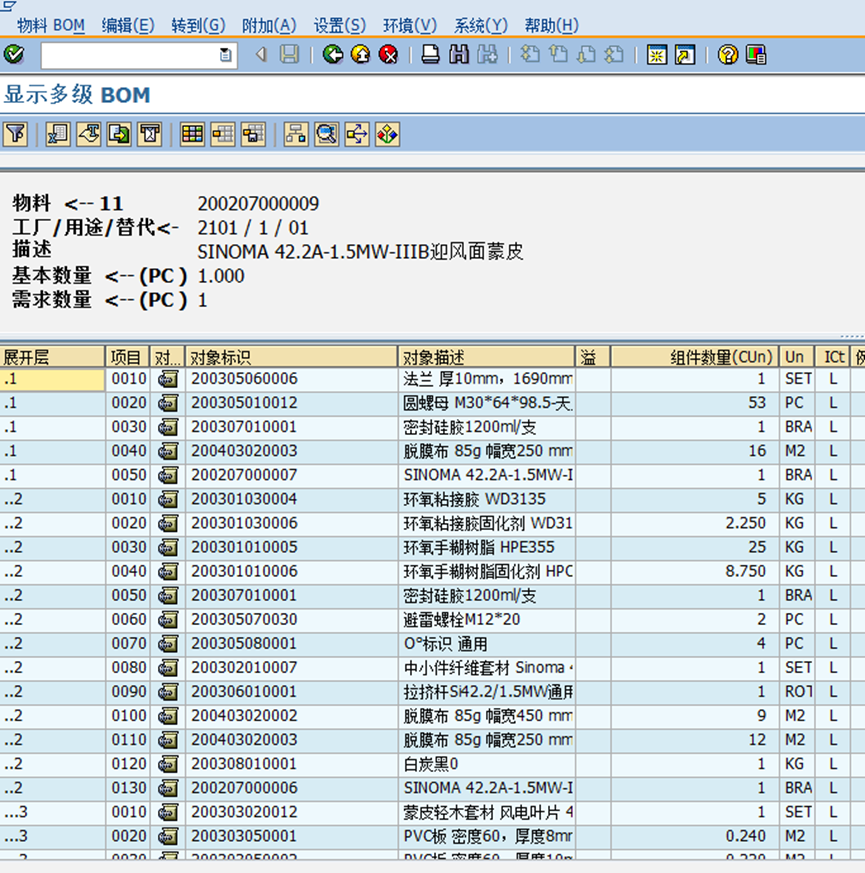
Task: Click the 组件数量(CUn) column header
Action: [x=694, y=357]
